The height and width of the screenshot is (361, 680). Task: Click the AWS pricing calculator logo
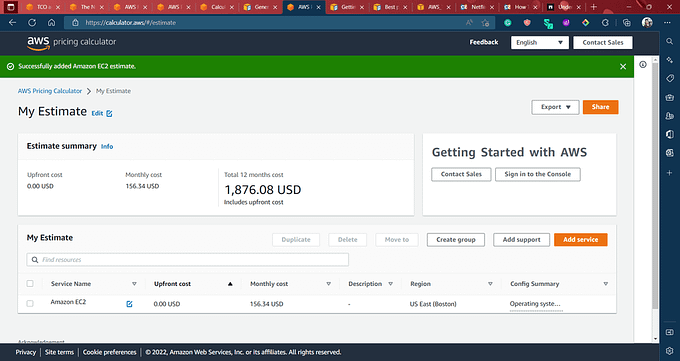coord(72,42)
